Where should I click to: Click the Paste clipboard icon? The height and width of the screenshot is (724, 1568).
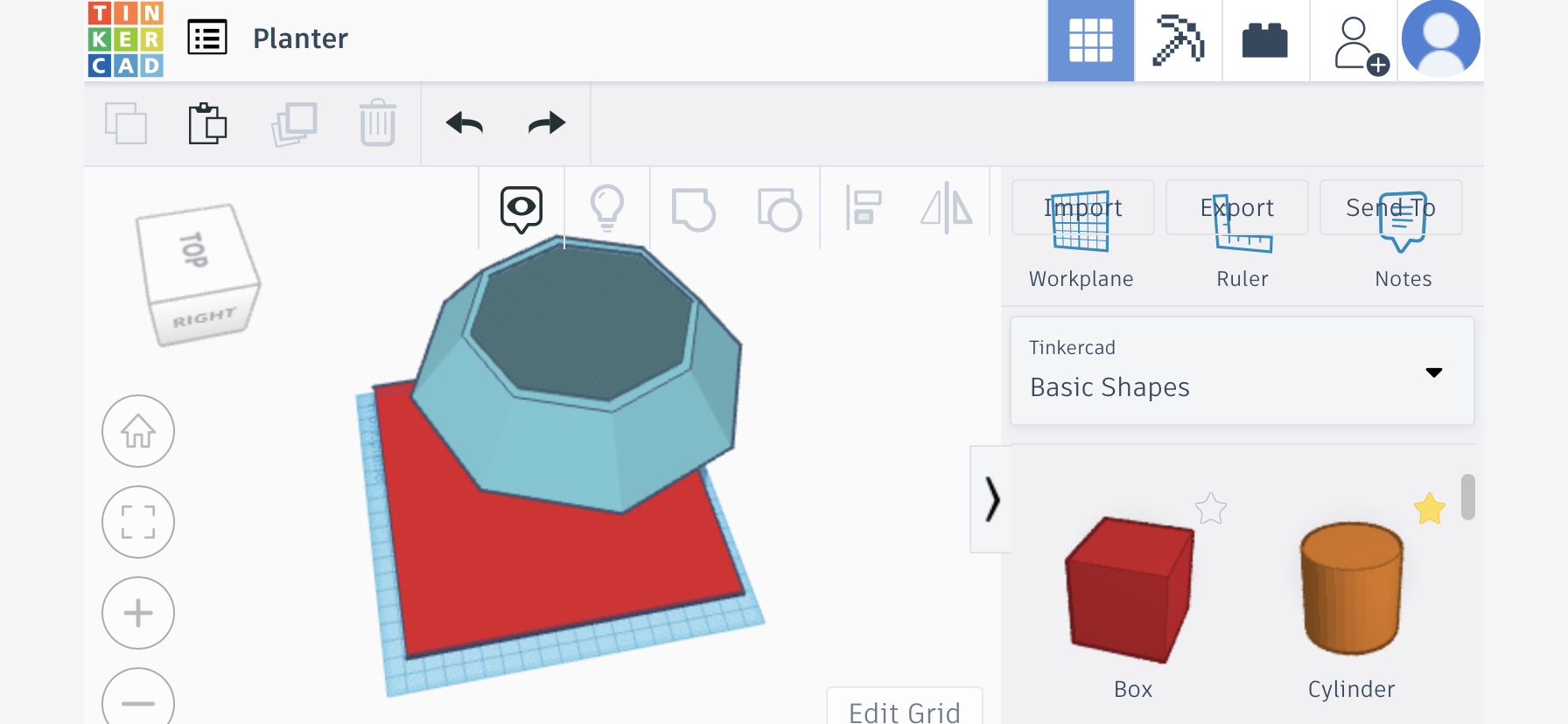[x=207, y=123]
